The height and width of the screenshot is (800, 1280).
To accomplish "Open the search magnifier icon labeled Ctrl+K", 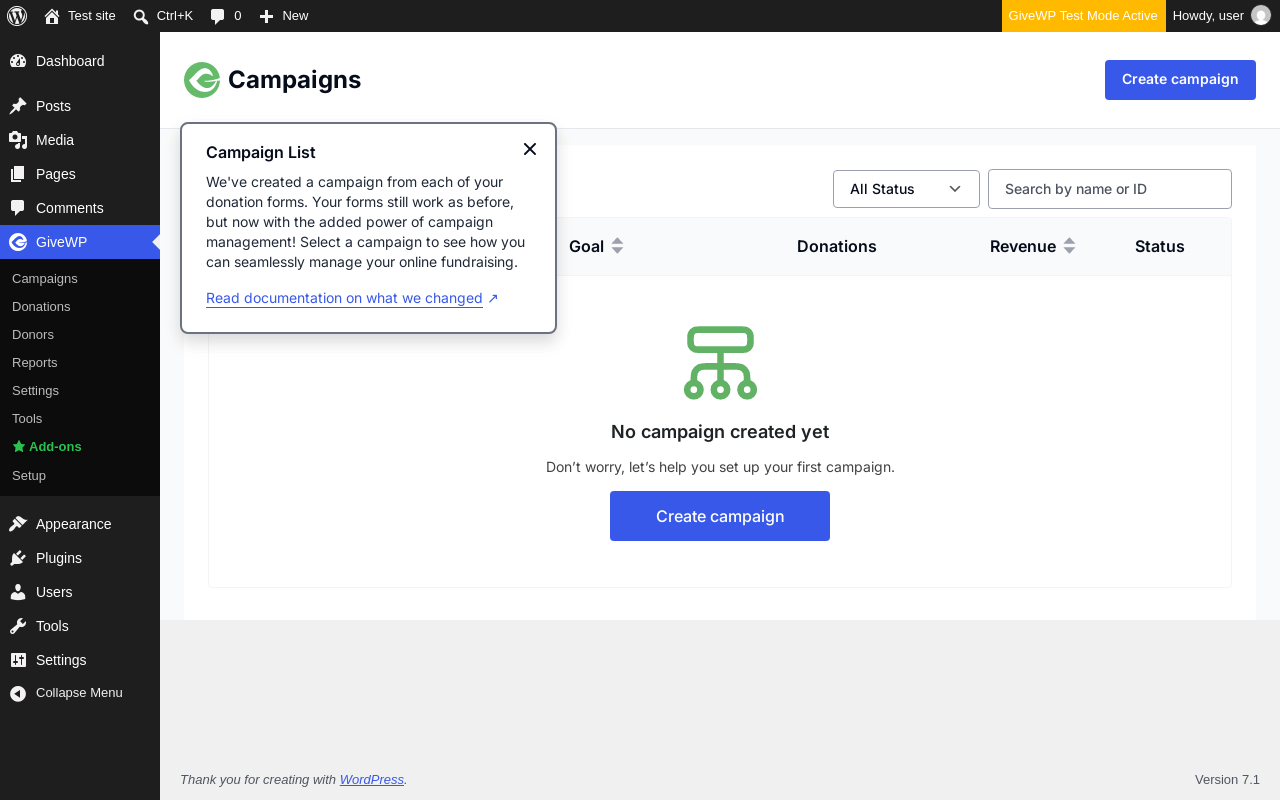I will pos(141,16).
